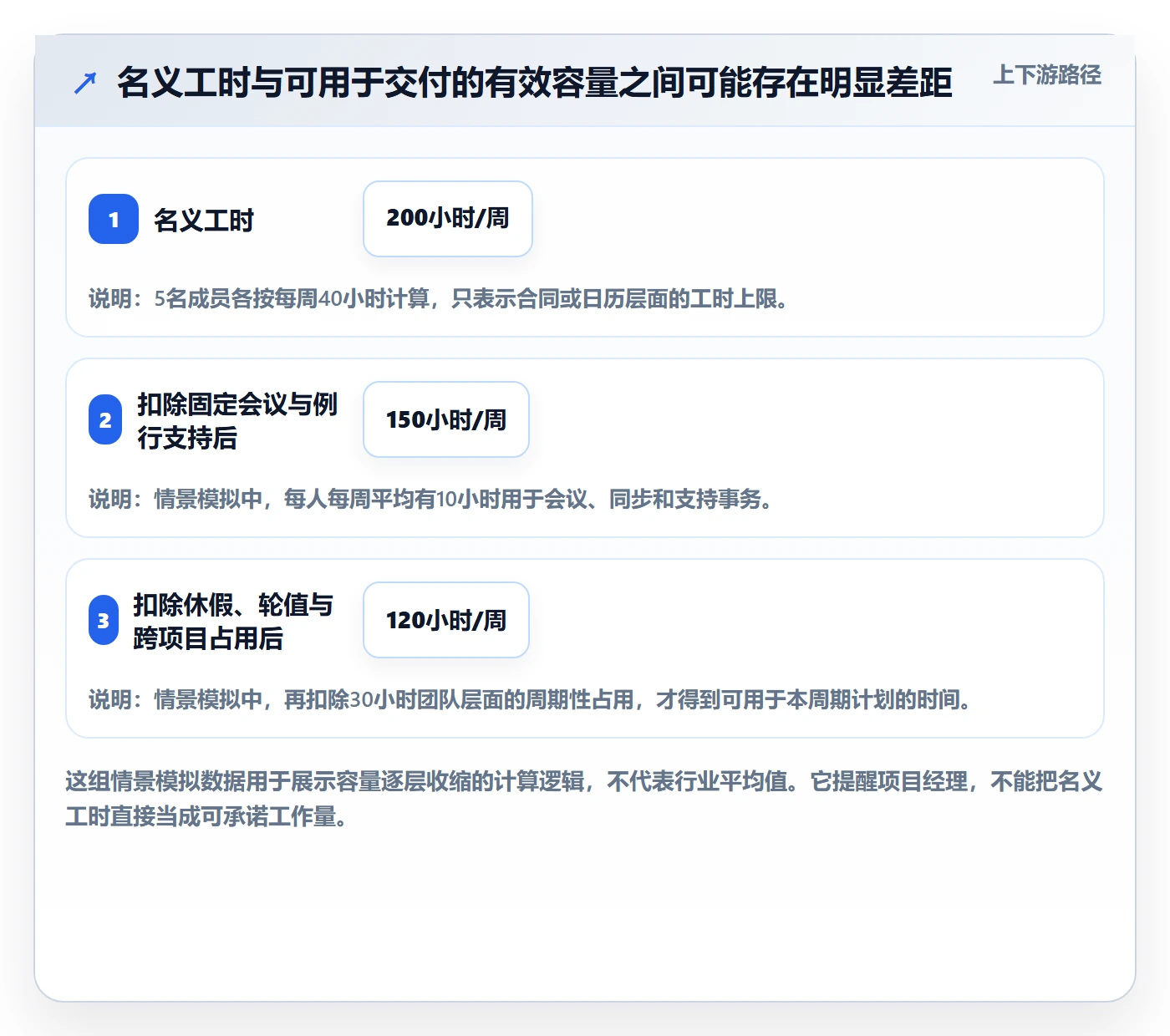Click the note about 5名成员各按每周40小时计算

[x=440, y=298]
